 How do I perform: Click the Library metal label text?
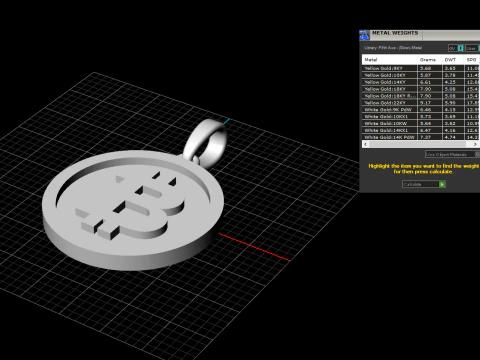(393, 48)
